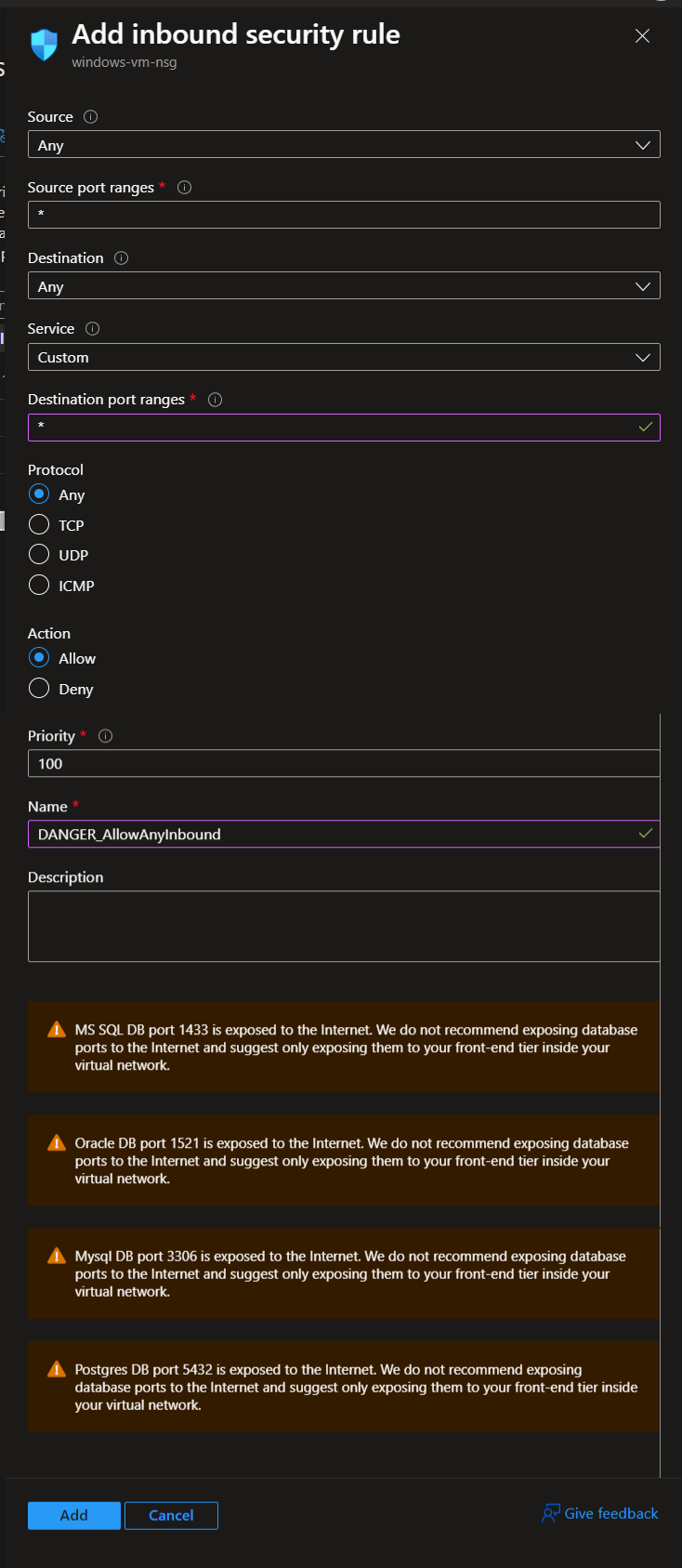Open the Service dropdown set to Custom

click(x=344, y=357)
